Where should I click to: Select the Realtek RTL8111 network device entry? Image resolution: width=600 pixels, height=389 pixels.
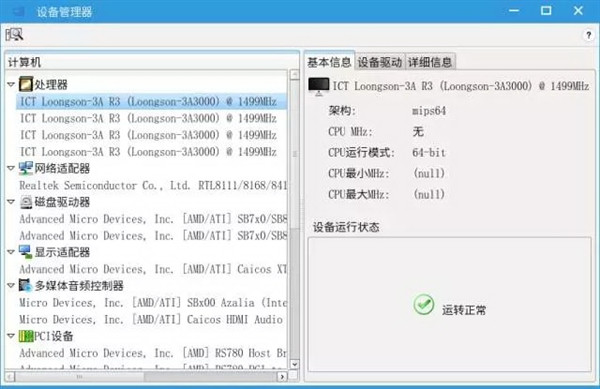point(153,186)
